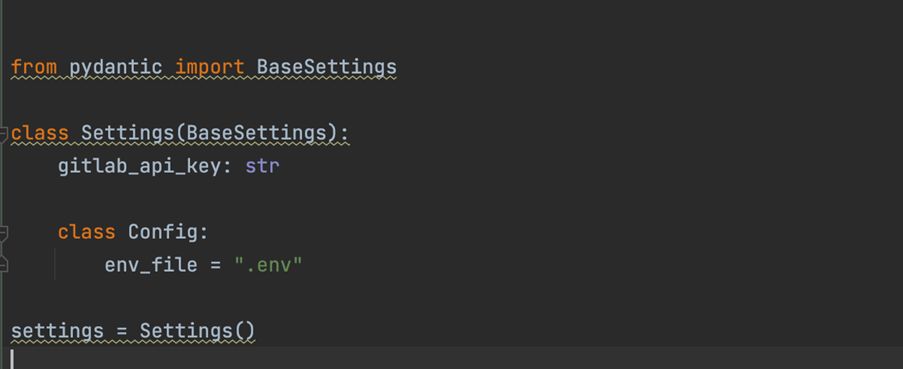Click the ".env" string literal
Screen dimensions: 903x369
[x=268, y=265]
